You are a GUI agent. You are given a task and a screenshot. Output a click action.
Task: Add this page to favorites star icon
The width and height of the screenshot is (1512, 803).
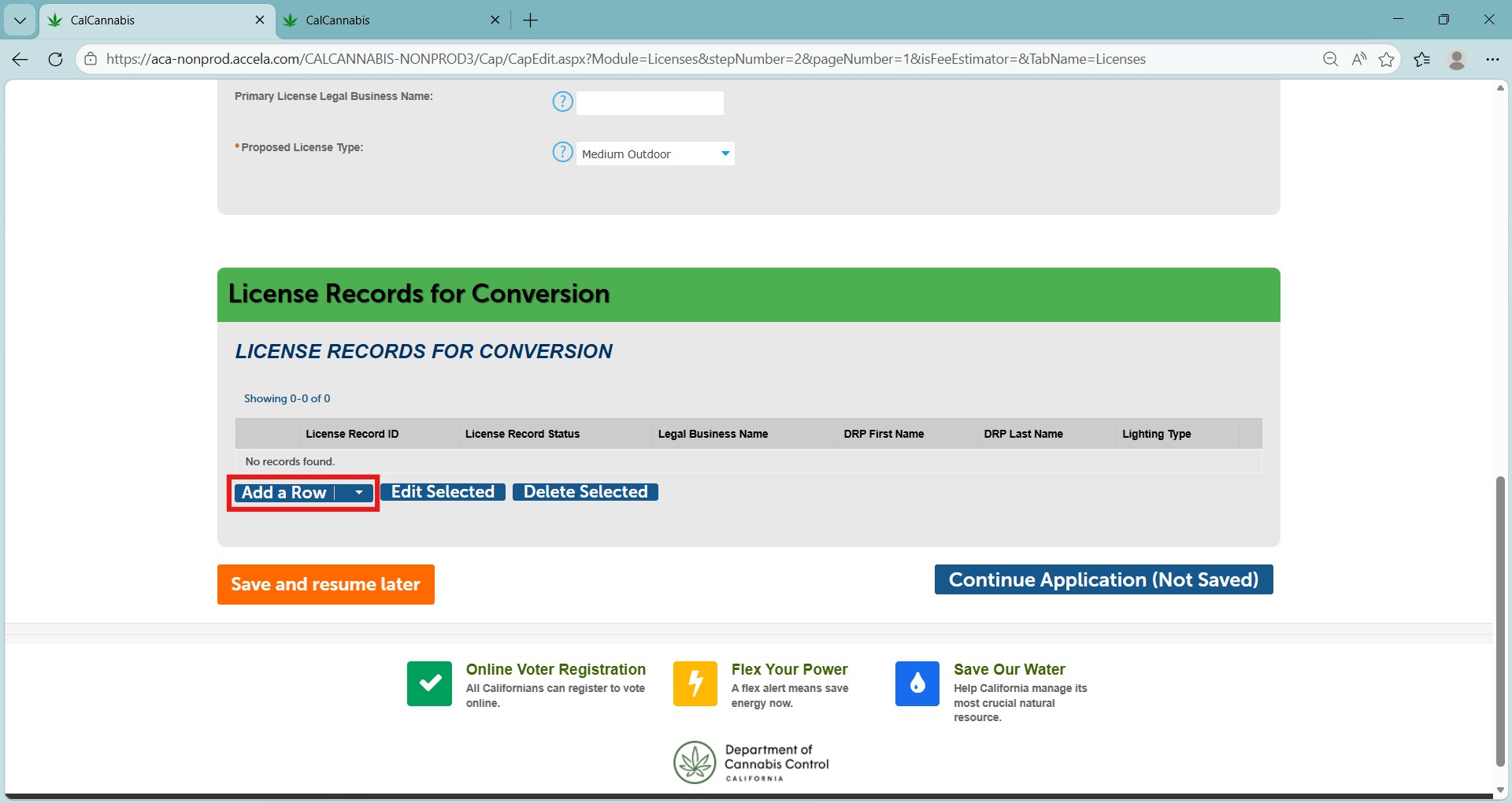coord(1387,59)
